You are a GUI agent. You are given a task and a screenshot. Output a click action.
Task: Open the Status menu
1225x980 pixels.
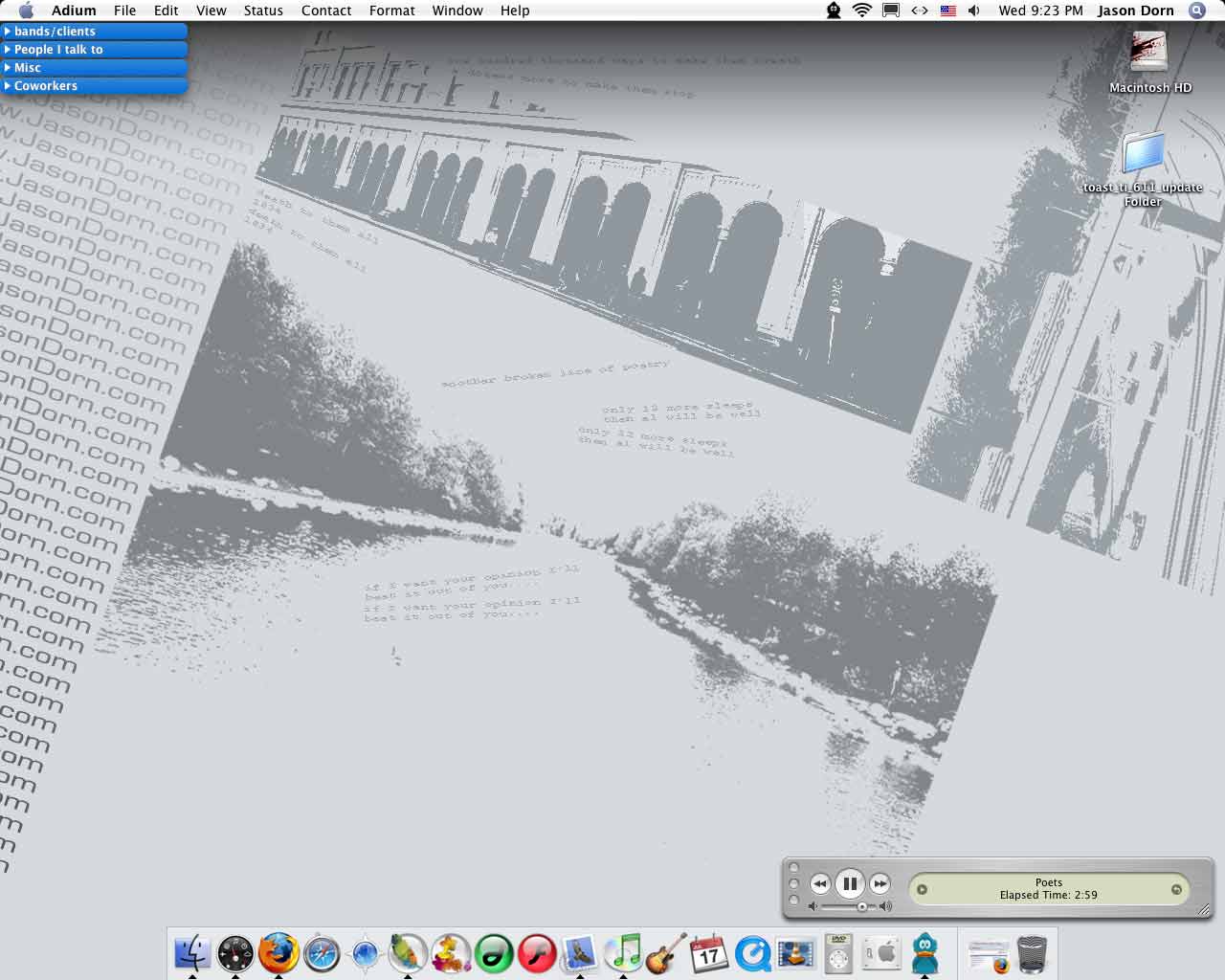pos(263,11)
